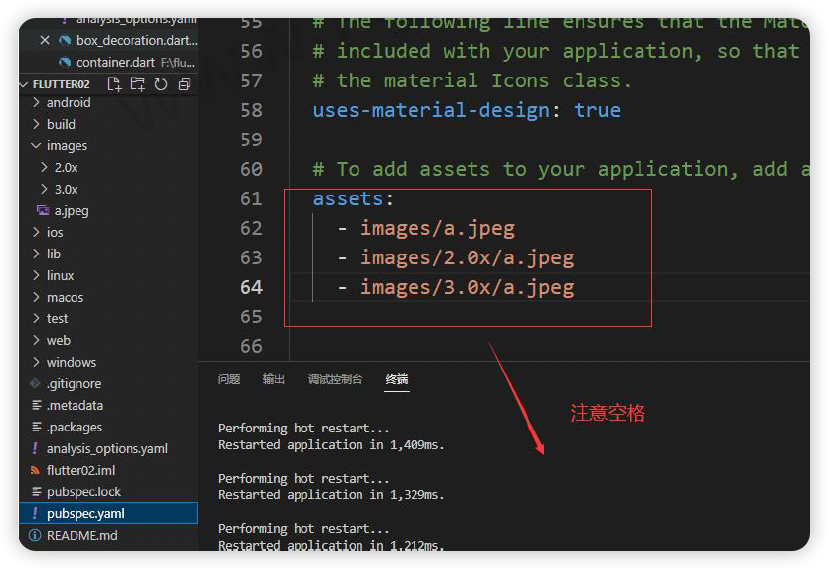Click the RSS icon beside flutter02.iml
This screenshot has height=569, width=828.
(x=35, y=470)
